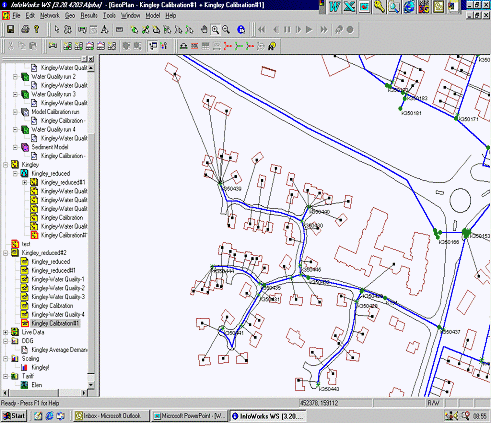Screen dimensions: 491x423
Task: Expand the Live Data node
Action: tap(5, 332)
